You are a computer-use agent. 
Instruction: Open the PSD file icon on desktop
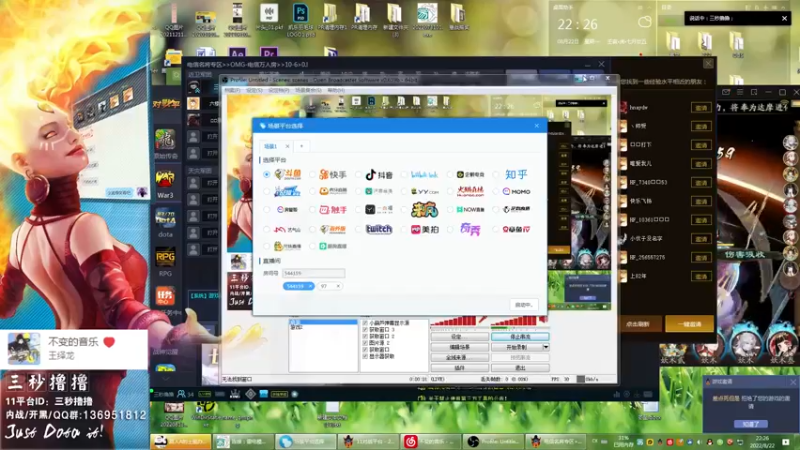pyautogui.click(x=301, y=19)
